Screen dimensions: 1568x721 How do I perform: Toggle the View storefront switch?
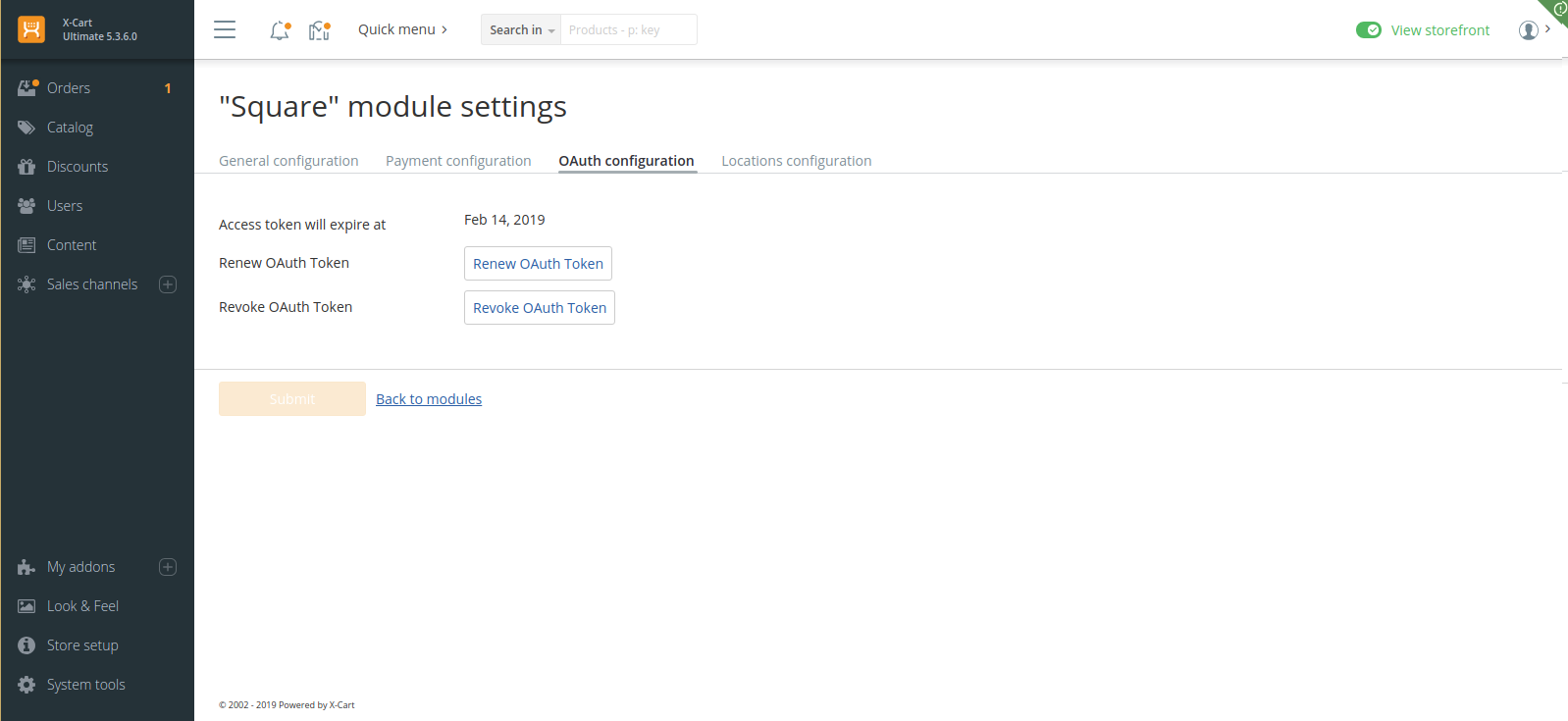point(1368,30)
